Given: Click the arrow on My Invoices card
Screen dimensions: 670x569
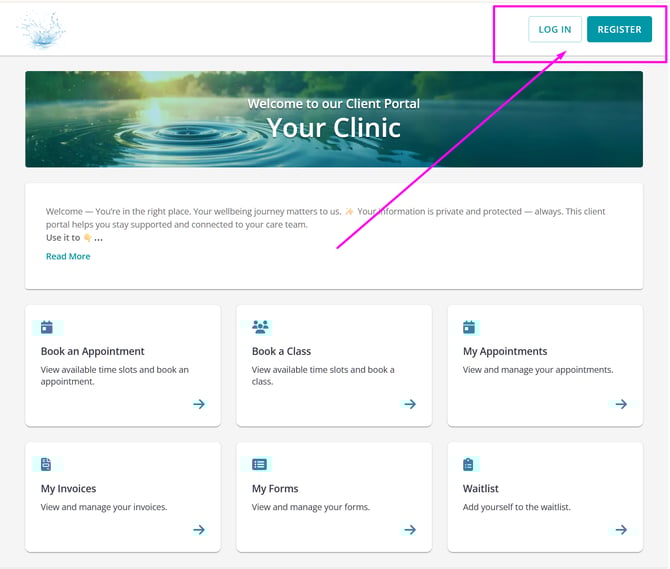Looking at the screenshot, I should point(199,530).
